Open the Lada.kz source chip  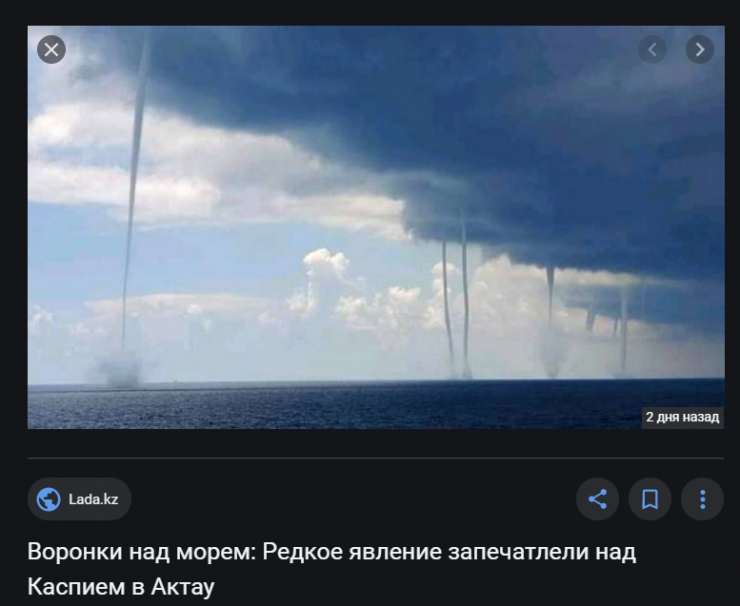pyautogui.click(x=79, y=499)
